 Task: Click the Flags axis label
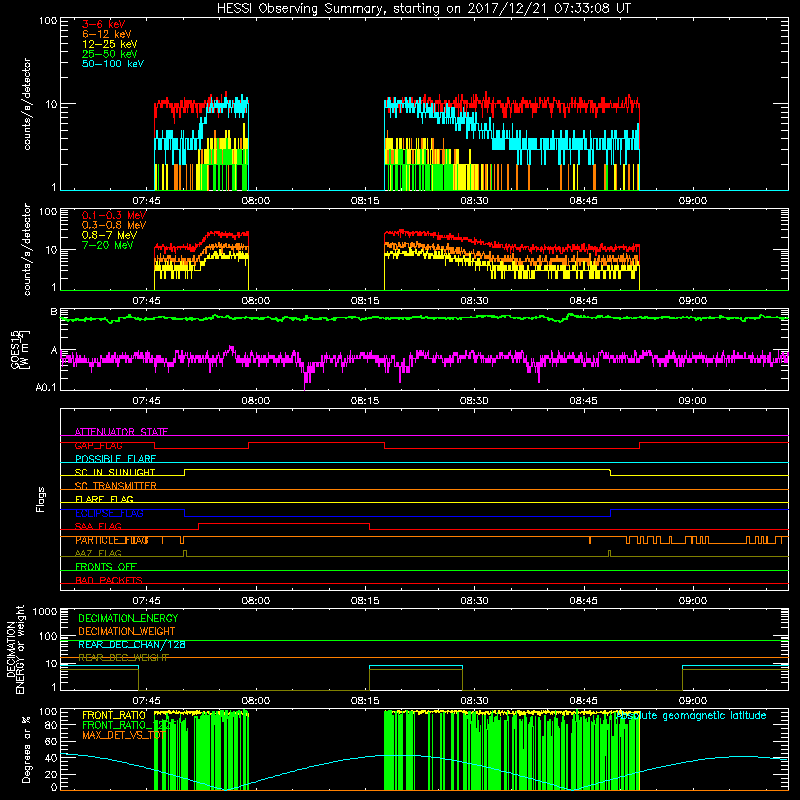point(41,499)
